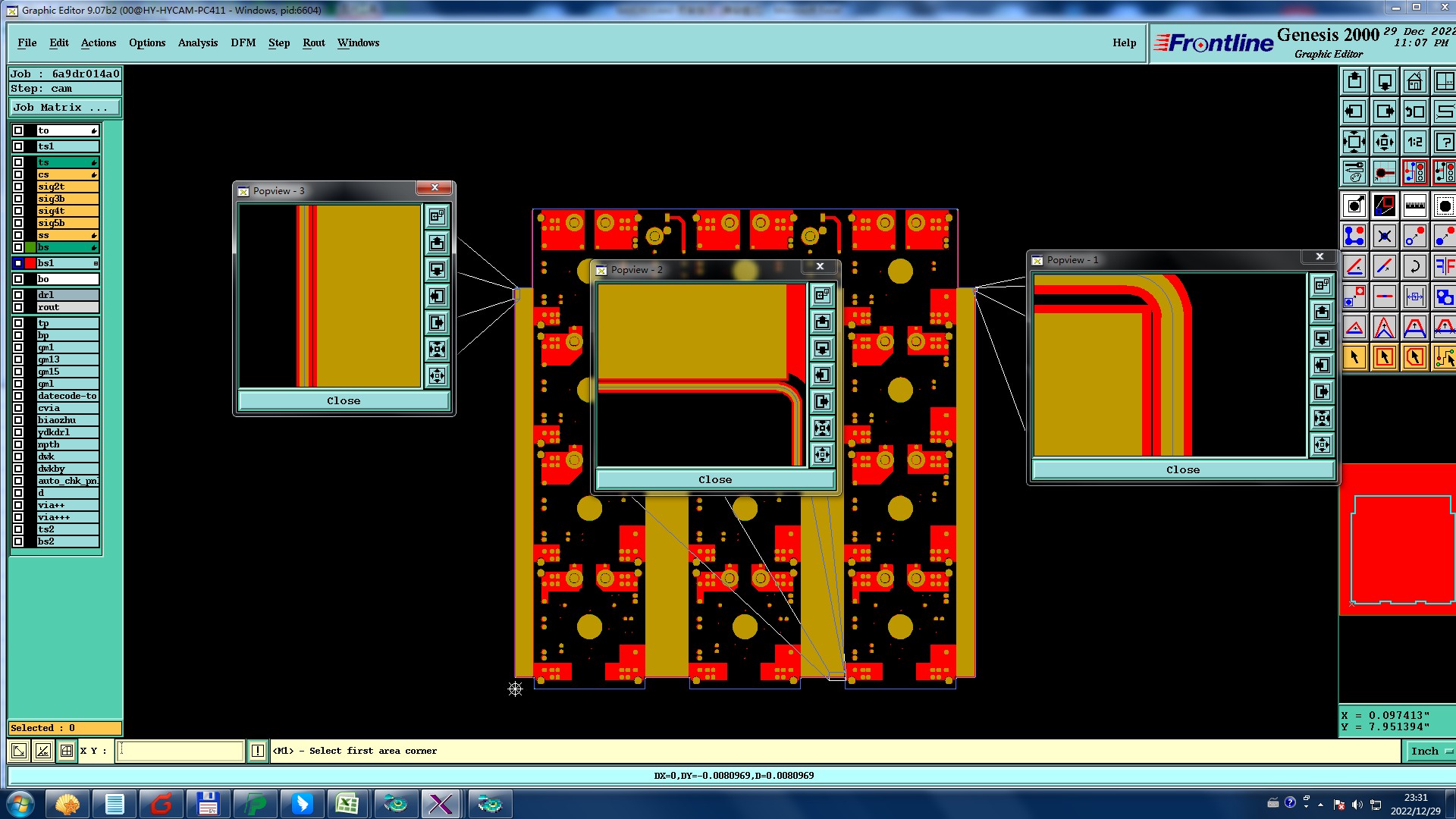Open the DFM menu

(x=243, y=42)
